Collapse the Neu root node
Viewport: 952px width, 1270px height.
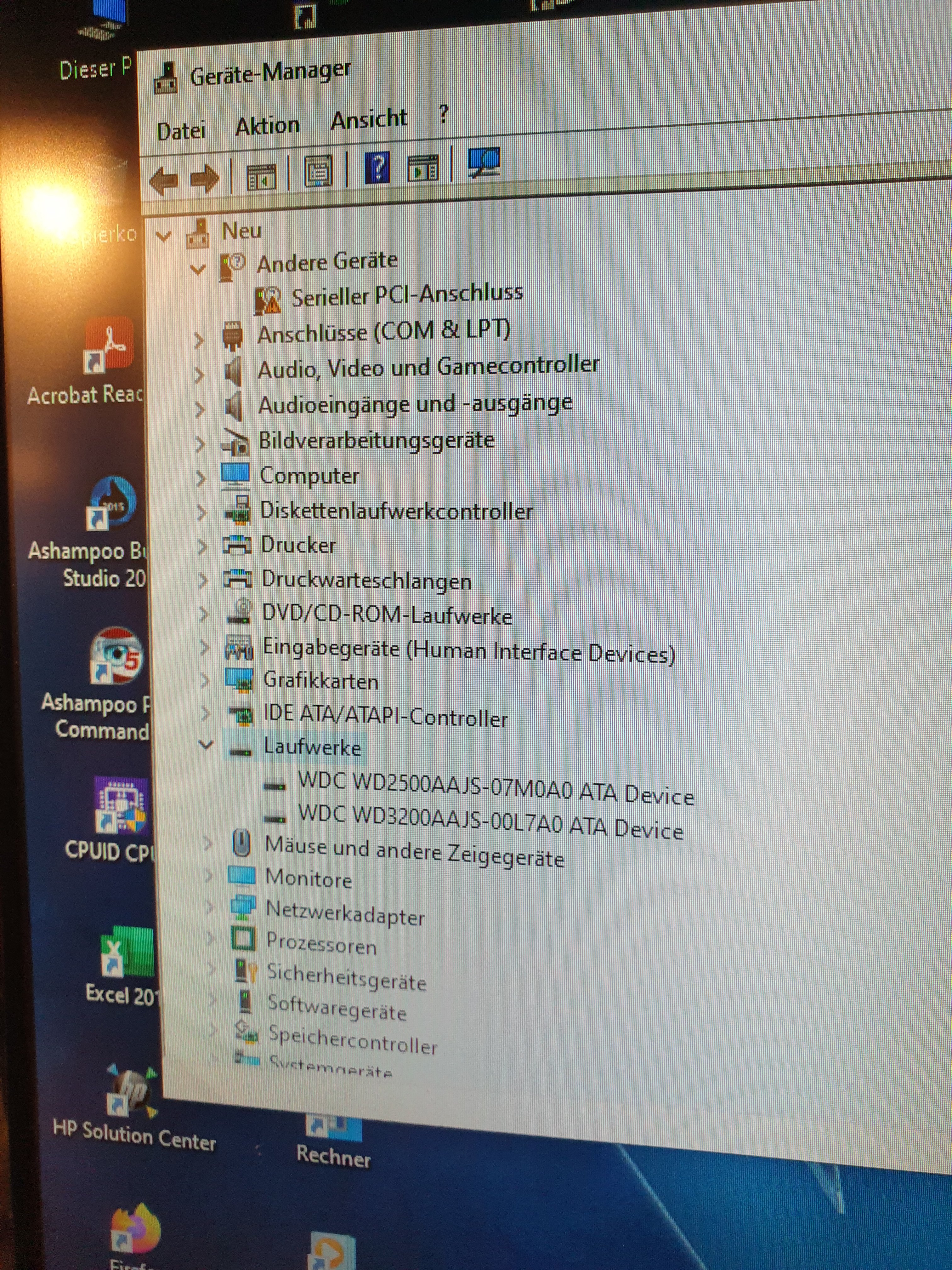(163, 235)
